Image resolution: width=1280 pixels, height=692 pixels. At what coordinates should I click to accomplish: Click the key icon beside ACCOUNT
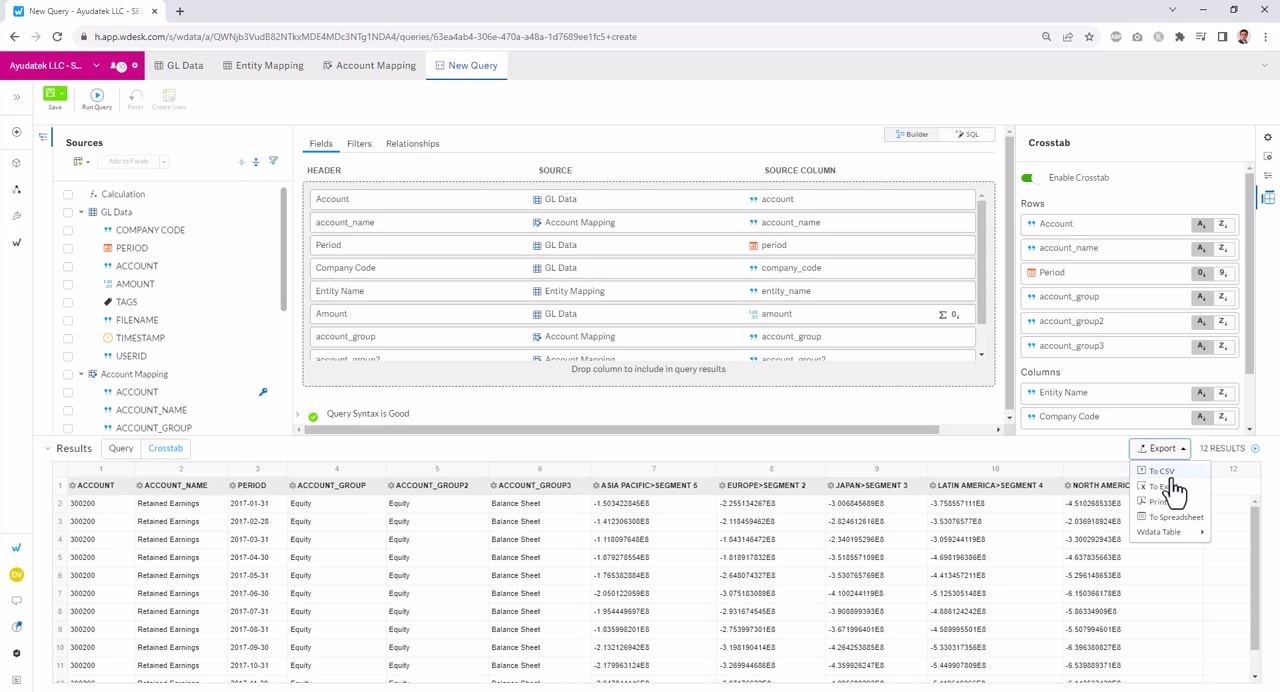click(x=263, y=392)
